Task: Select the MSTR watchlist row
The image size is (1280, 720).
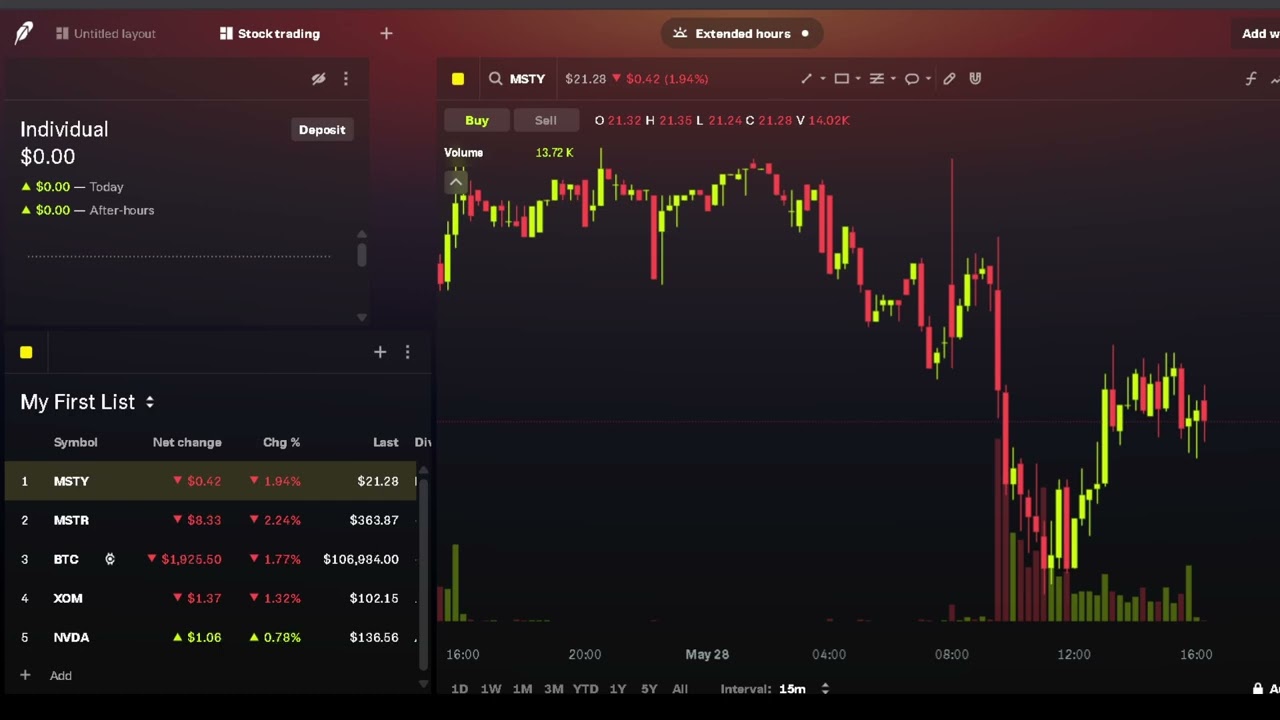Action: [210, 520]
